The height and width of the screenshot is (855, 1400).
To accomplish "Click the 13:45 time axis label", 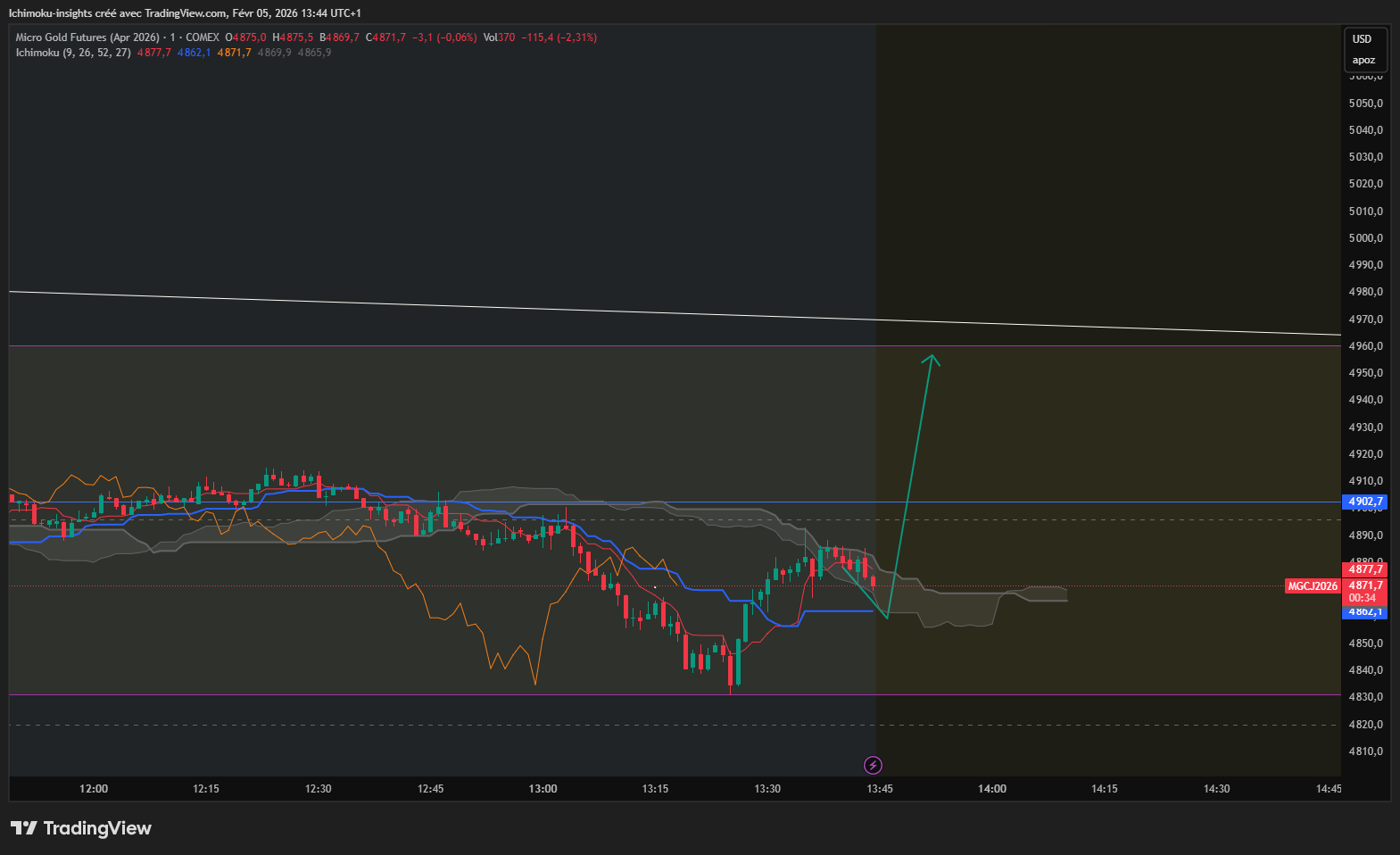I will pyautogui.click(x=880, y=789).
